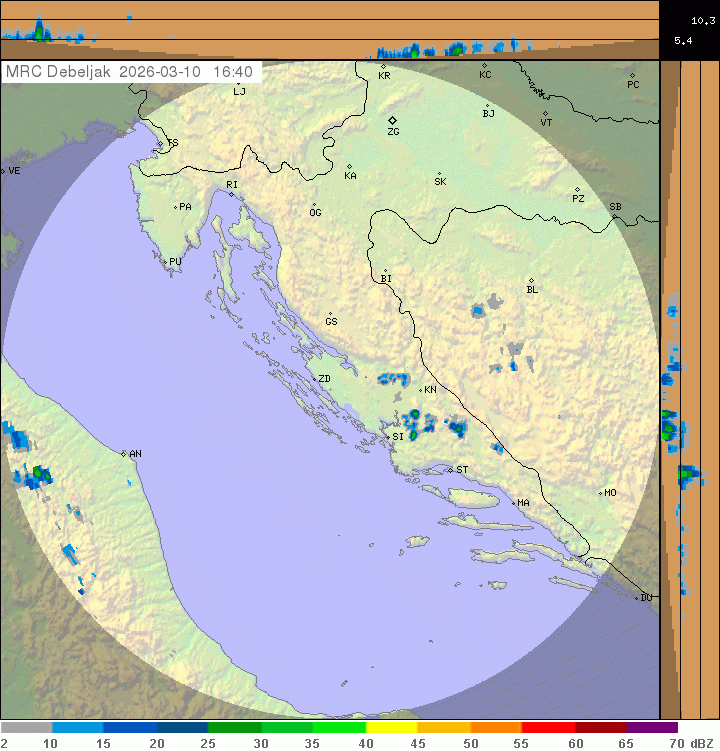Click the RI Rijeka city marker

[232, 194]
